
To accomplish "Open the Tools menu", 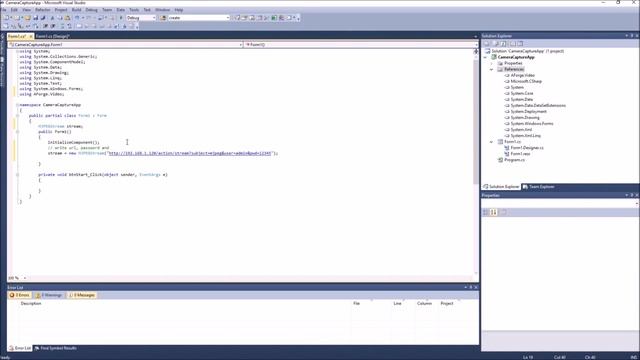I will point(134,10).
